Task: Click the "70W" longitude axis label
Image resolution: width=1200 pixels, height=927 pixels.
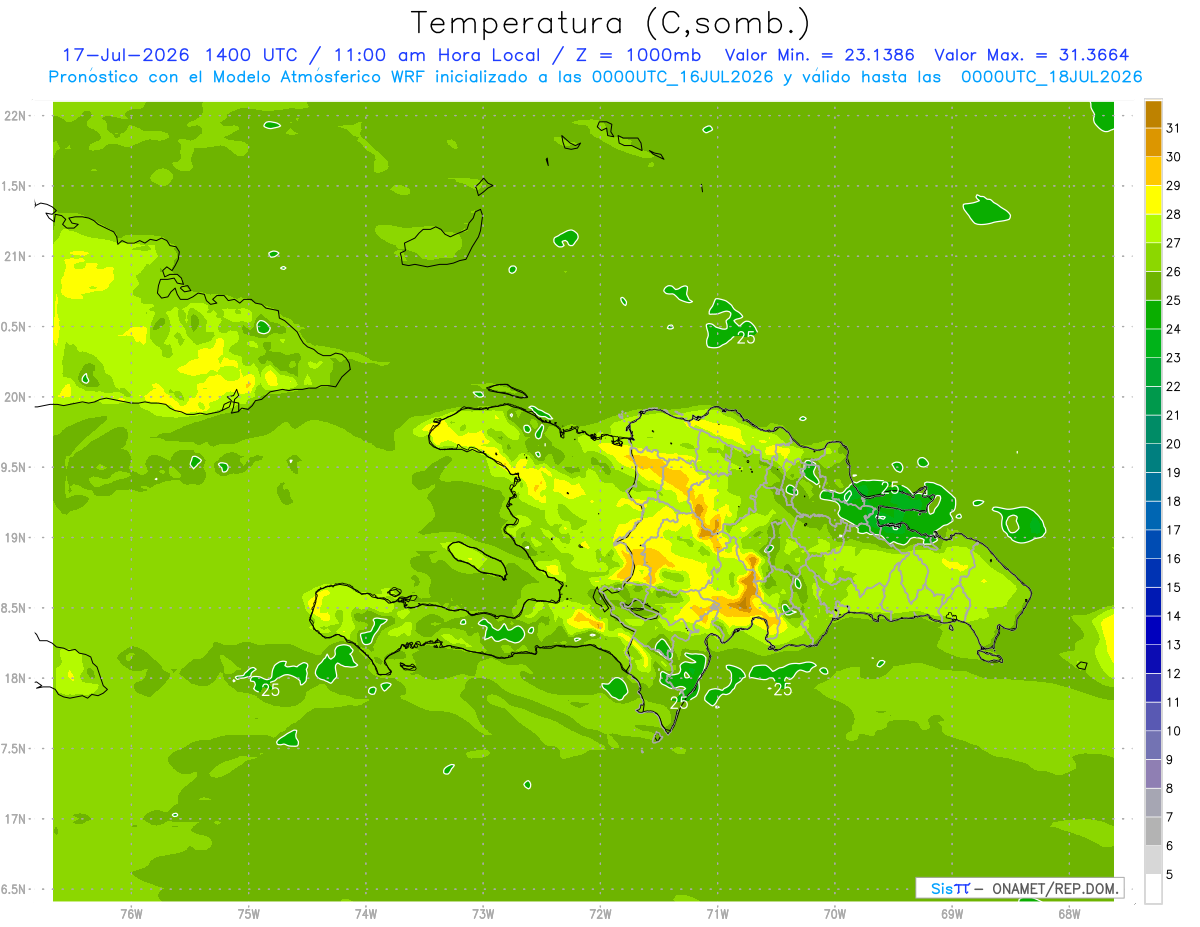Action: 835,914
